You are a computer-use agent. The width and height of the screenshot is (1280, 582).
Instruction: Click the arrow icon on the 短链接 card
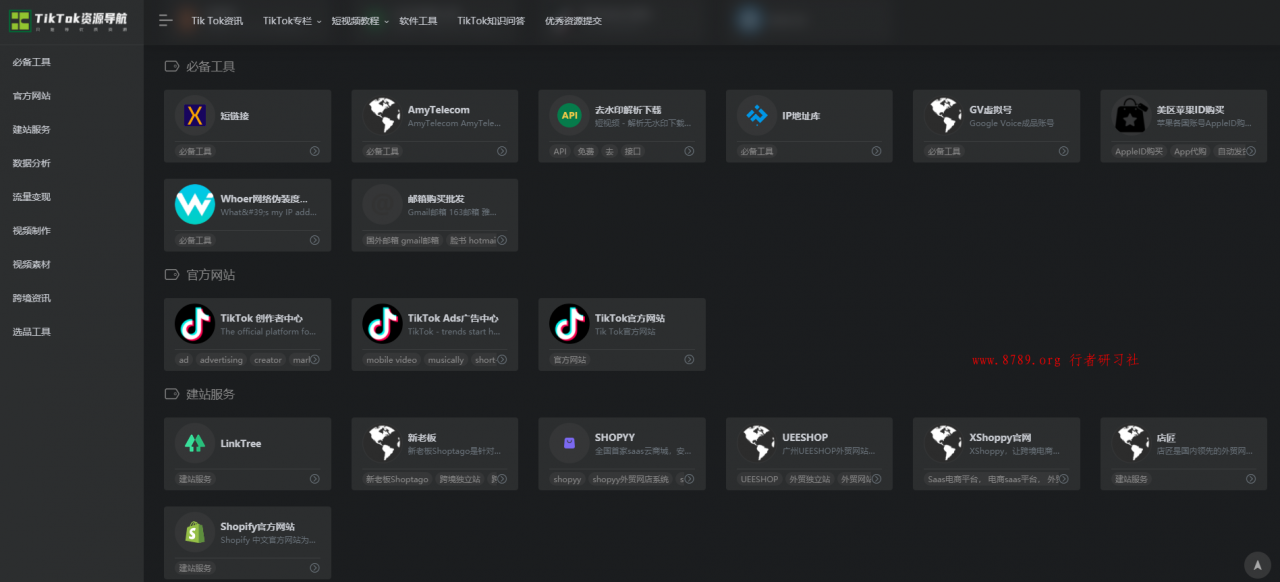coord(314,151)
